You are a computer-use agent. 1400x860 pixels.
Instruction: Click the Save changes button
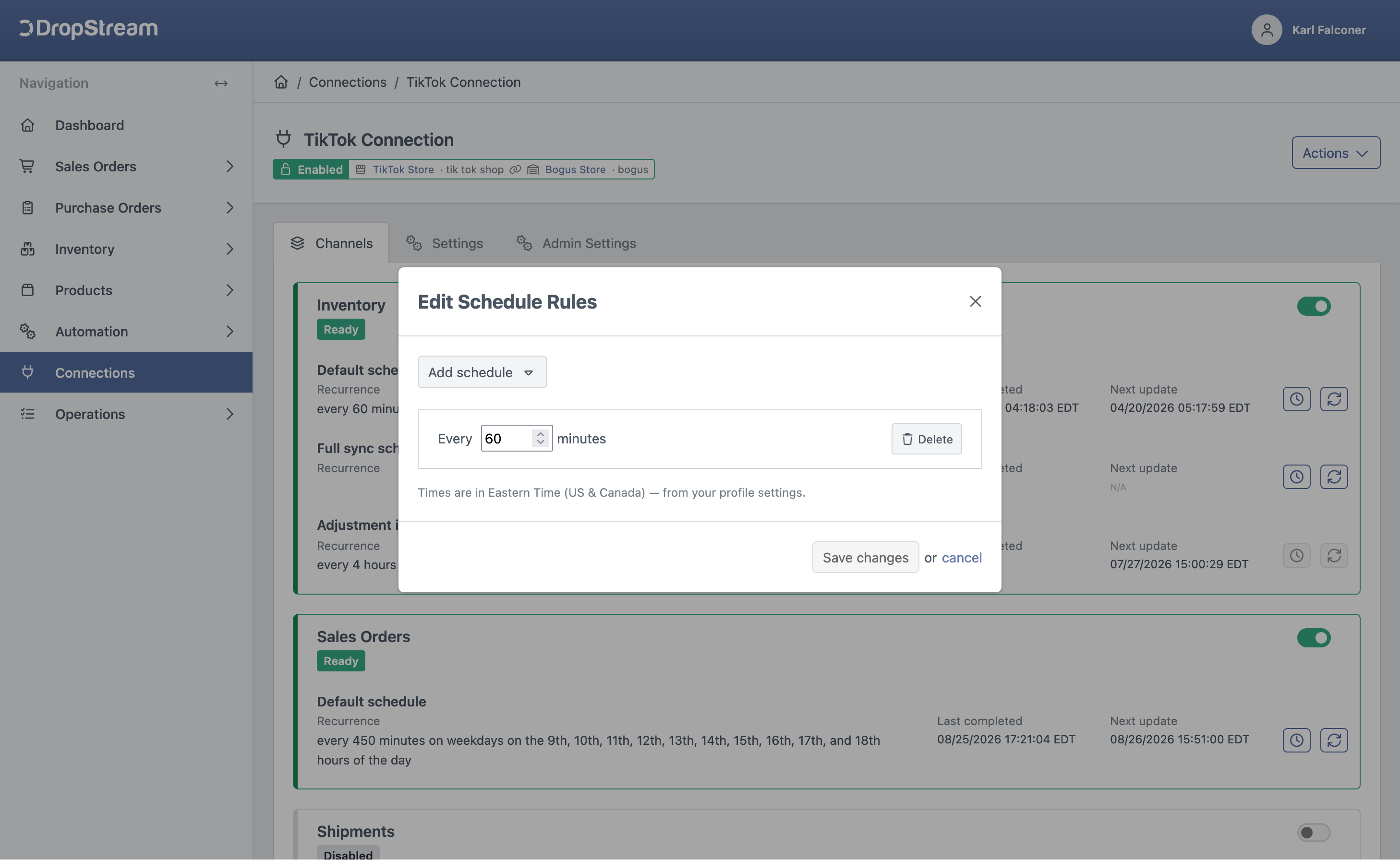pos(865,557)
